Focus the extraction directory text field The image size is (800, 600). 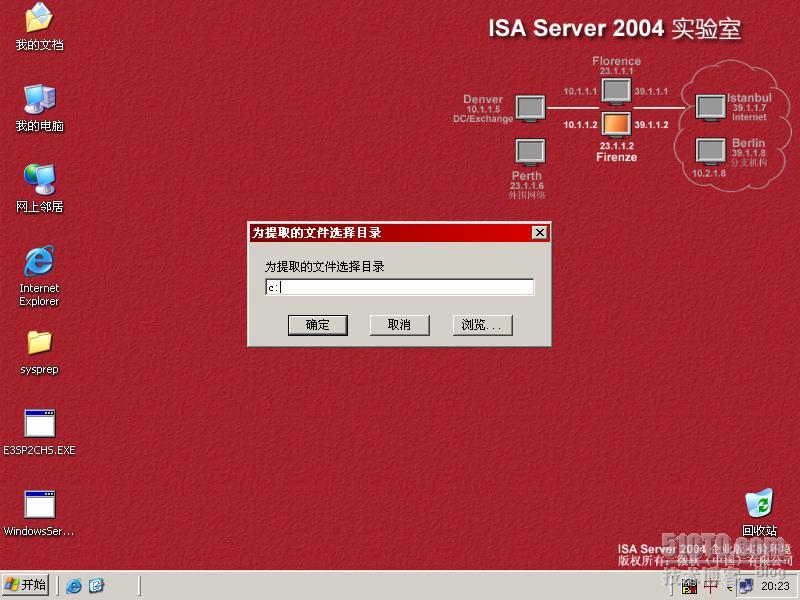click(399, 288)
